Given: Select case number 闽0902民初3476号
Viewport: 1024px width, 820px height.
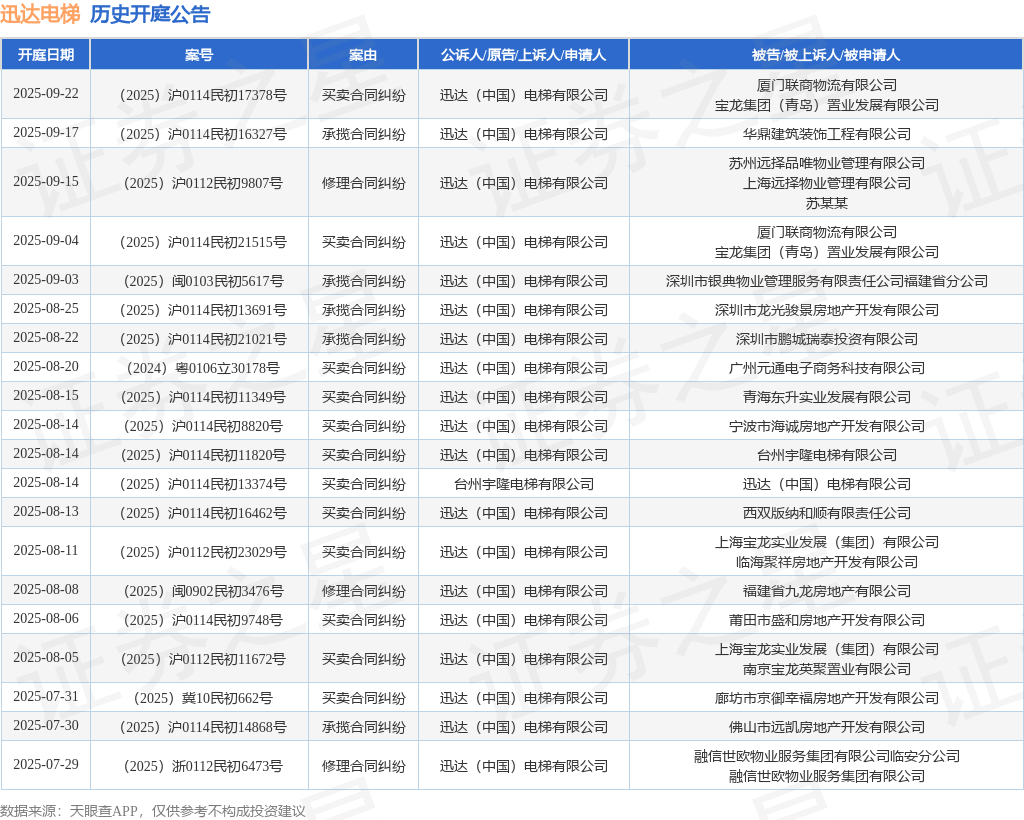Looking at the screenshot, I should click(x=203, y=591).
